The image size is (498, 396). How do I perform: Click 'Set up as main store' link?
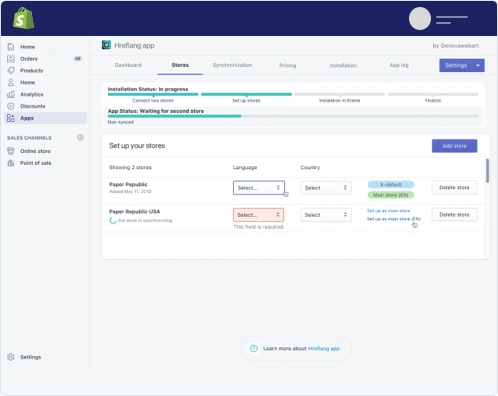[388, 211]
